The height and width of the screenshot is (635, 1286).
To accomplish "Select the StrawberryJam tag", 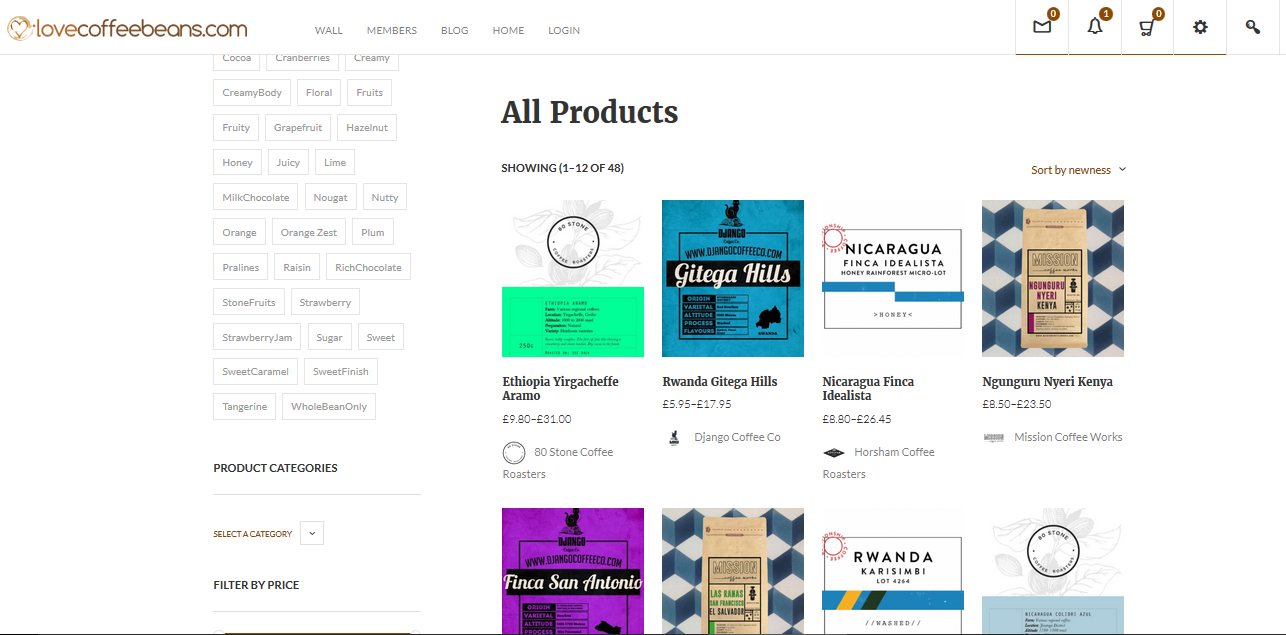I will pyautogui.click(x=257, y=338).
